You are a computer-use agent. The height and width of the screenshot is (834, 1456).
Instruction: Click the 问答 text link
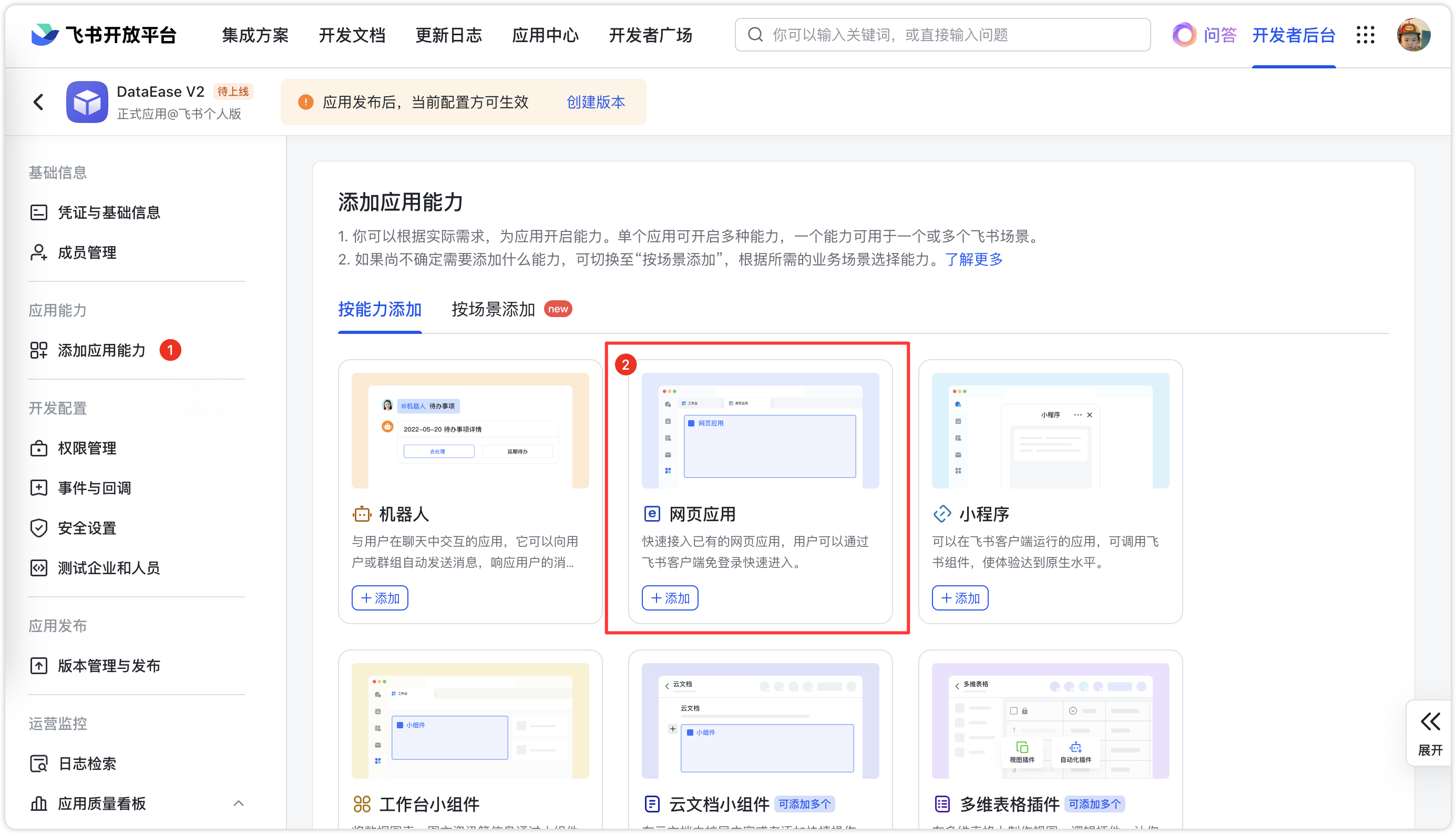[1219, 35]
